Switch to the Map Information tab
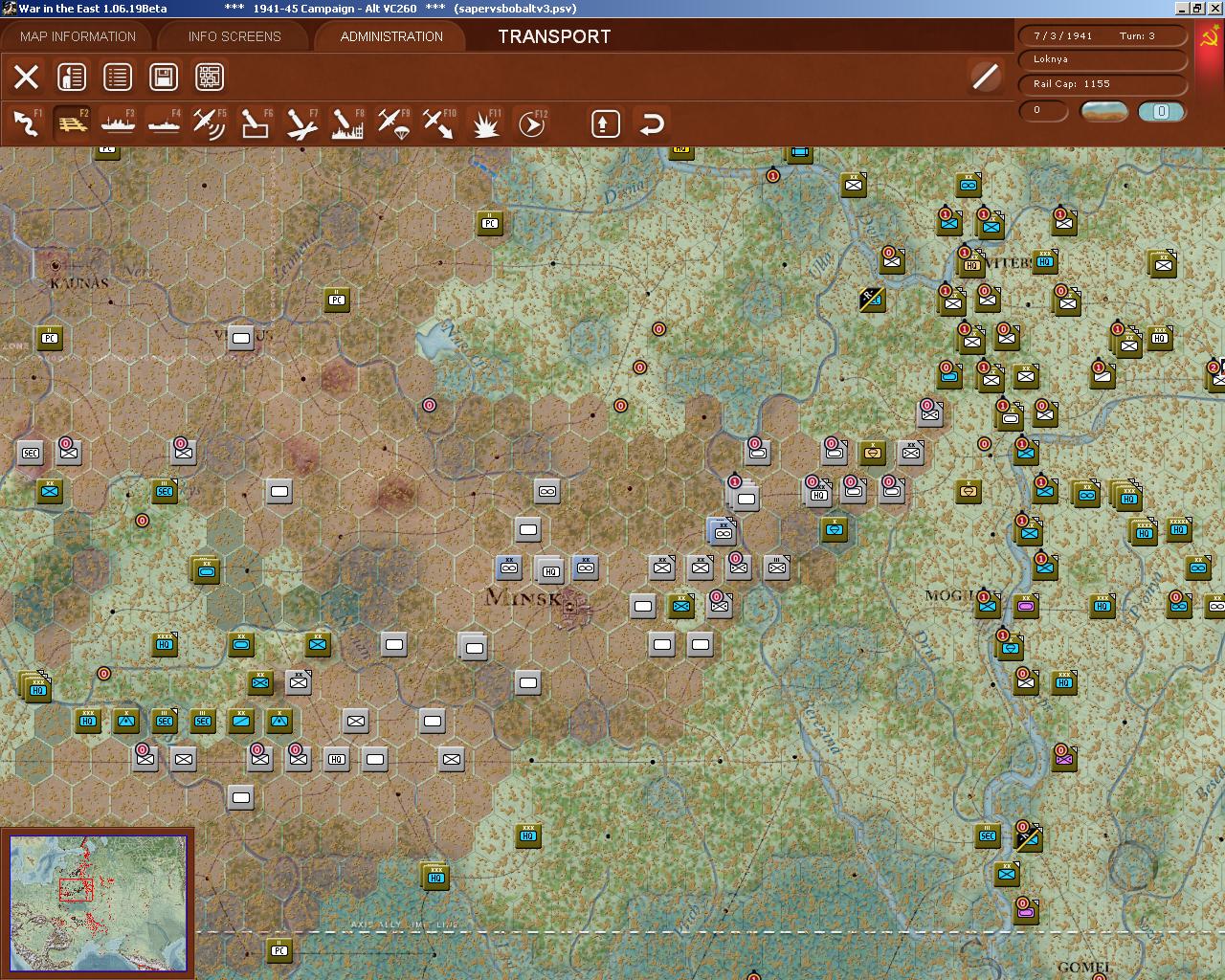This screenshot has height=980, width=1225. coord(78,36)
